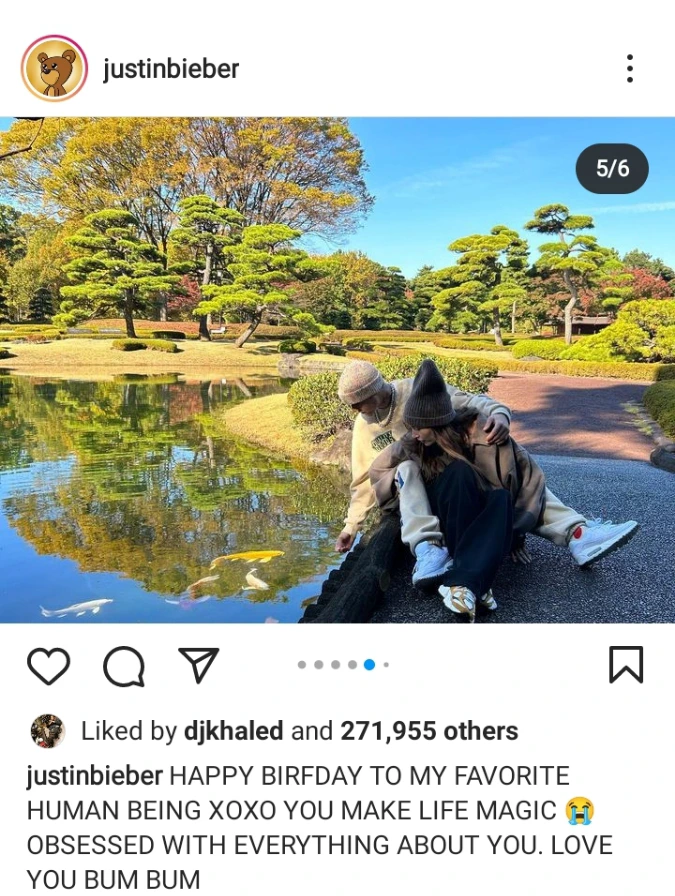Select the fourth carousel dot
This screenshot has height=896, width=675.
[x=353, y=665]
